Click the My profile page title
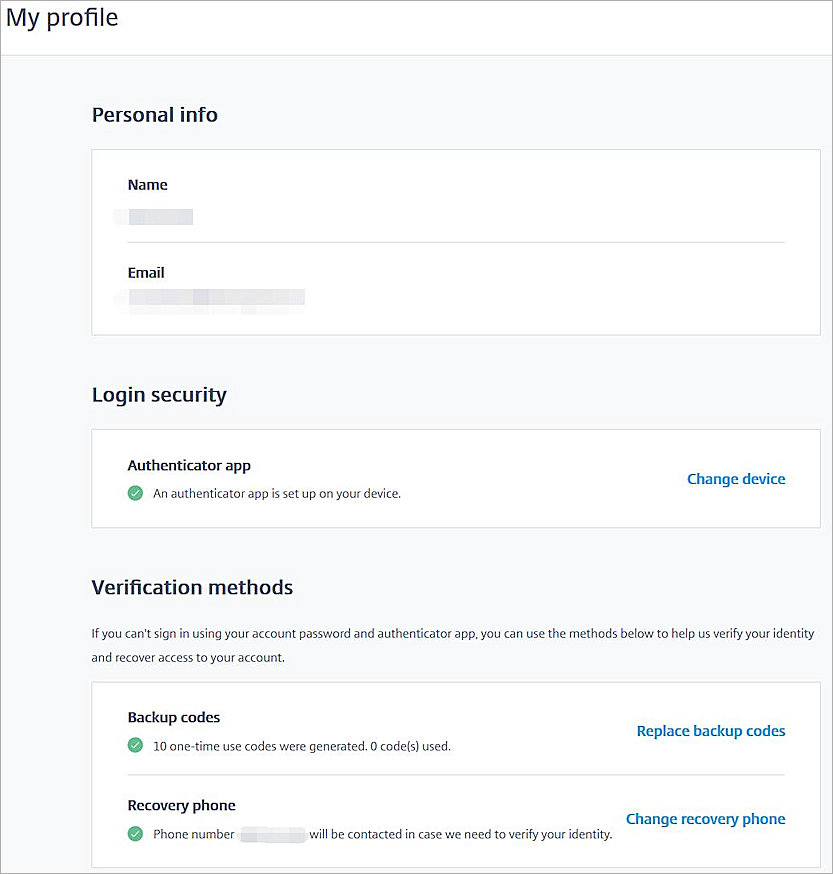 [x=62, y=18]
